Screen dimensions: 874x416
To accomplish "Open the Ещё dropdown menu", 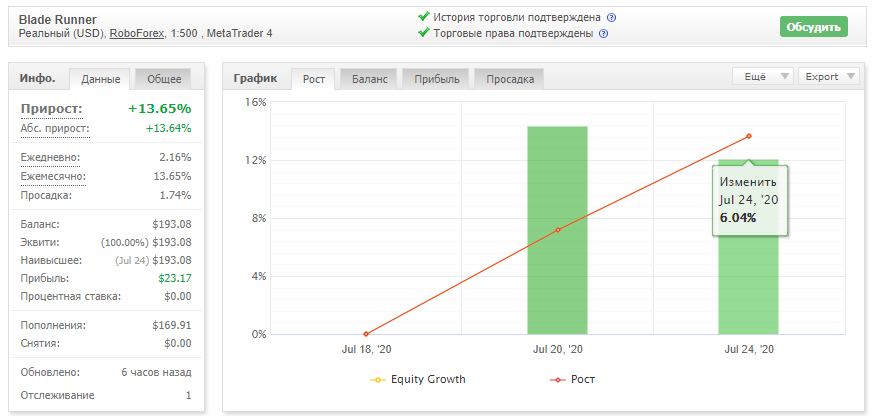I will pos(763,77).
